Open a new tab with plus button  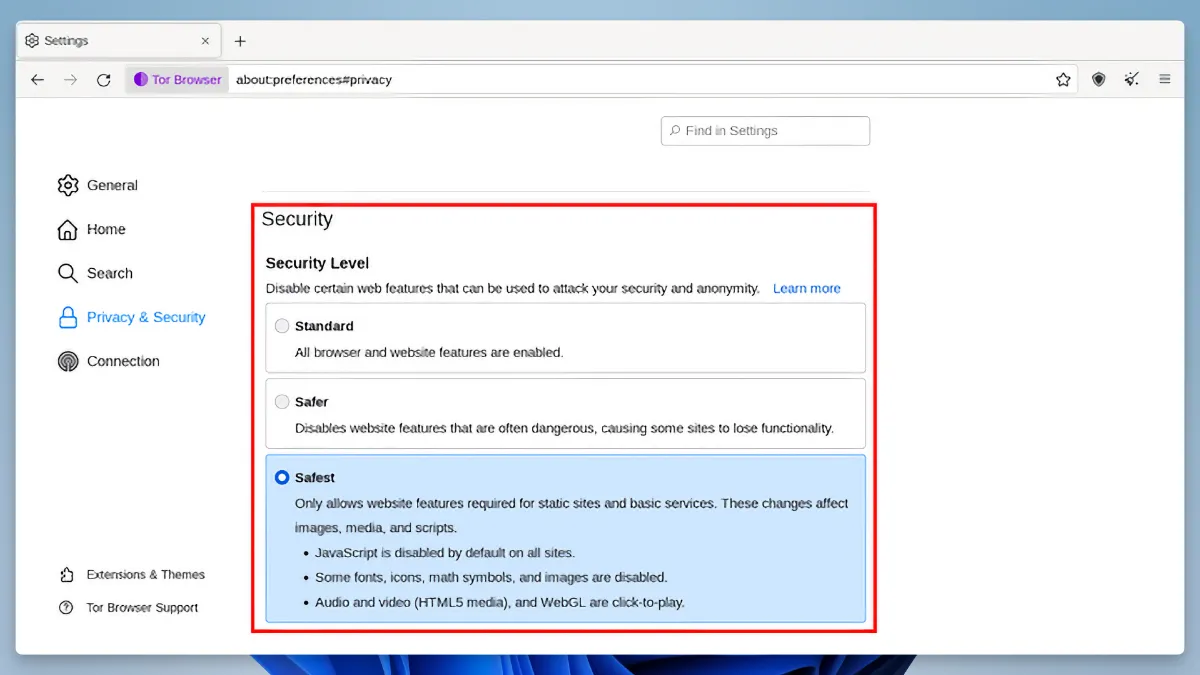[240, 41]
